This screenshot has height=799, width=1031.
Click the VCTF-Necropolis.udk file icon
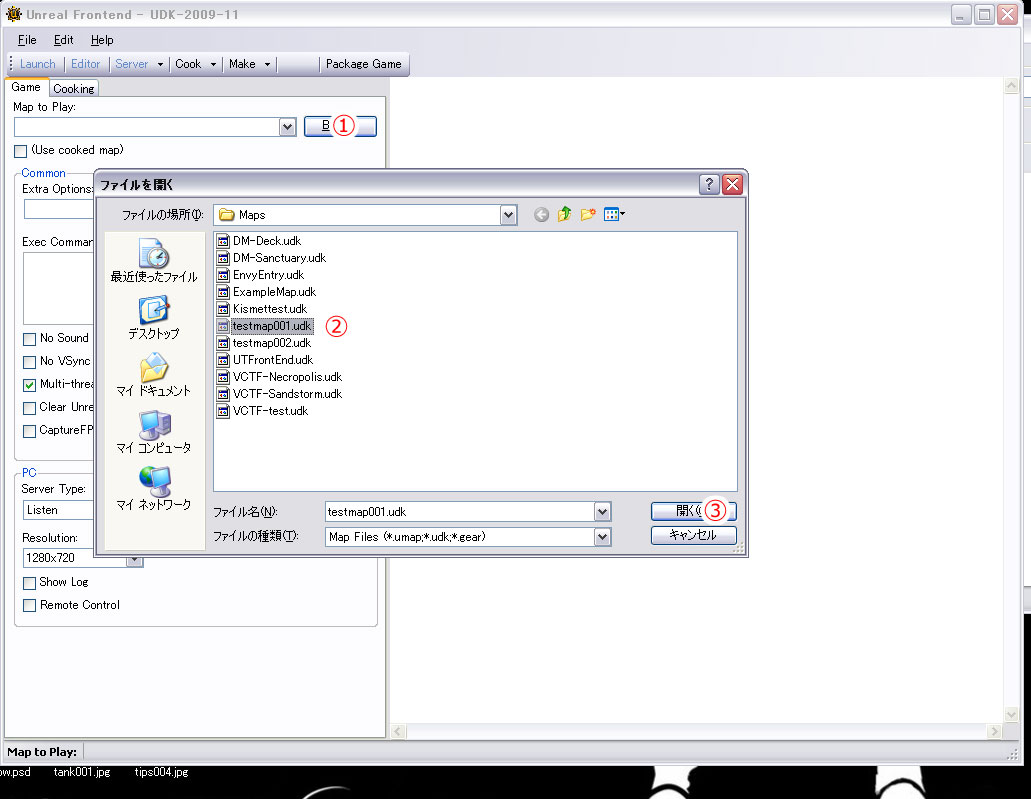pos(224,377)
